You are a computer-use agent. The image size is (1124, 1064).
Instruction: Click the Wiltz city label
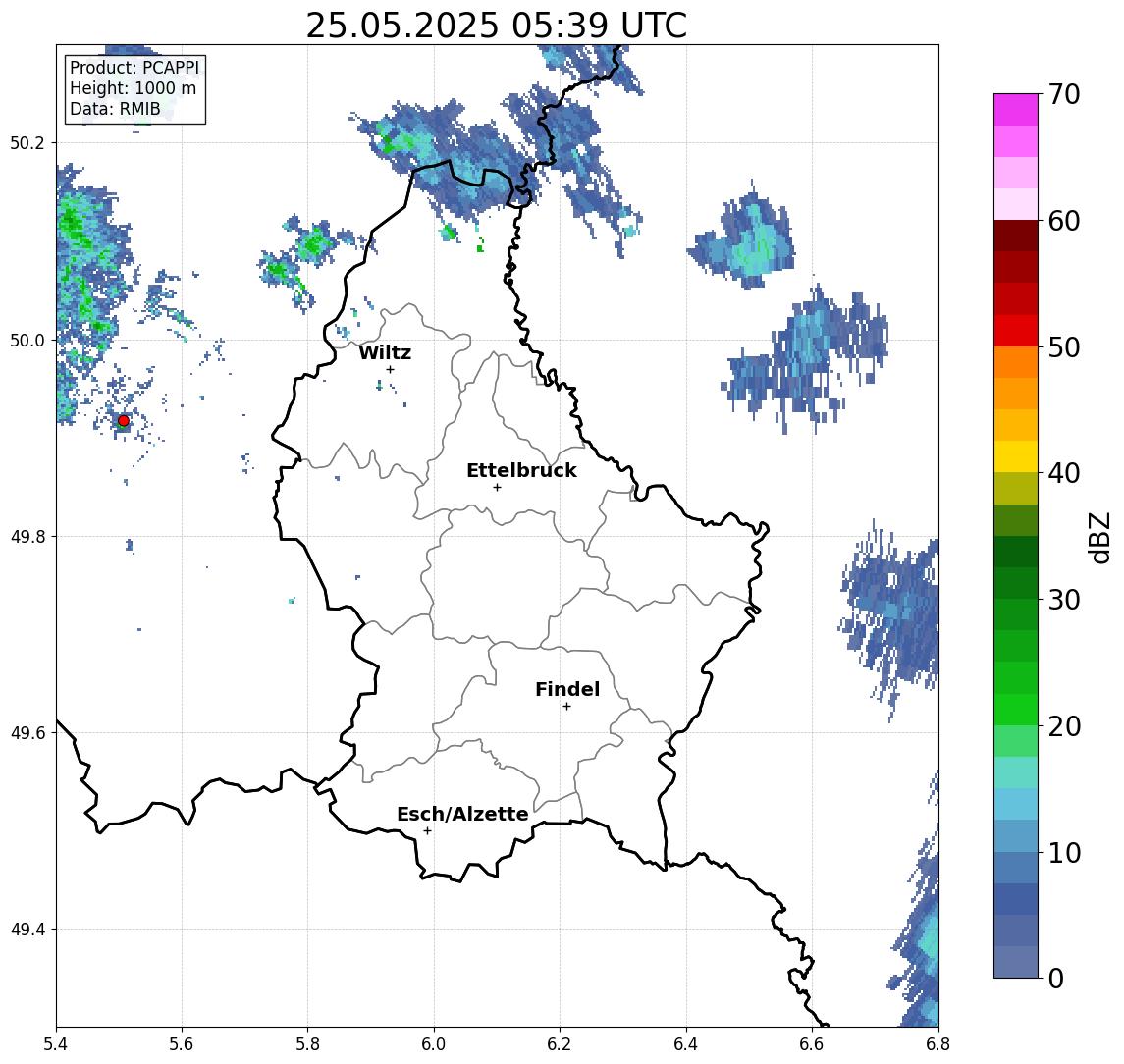tap(385, 352)
